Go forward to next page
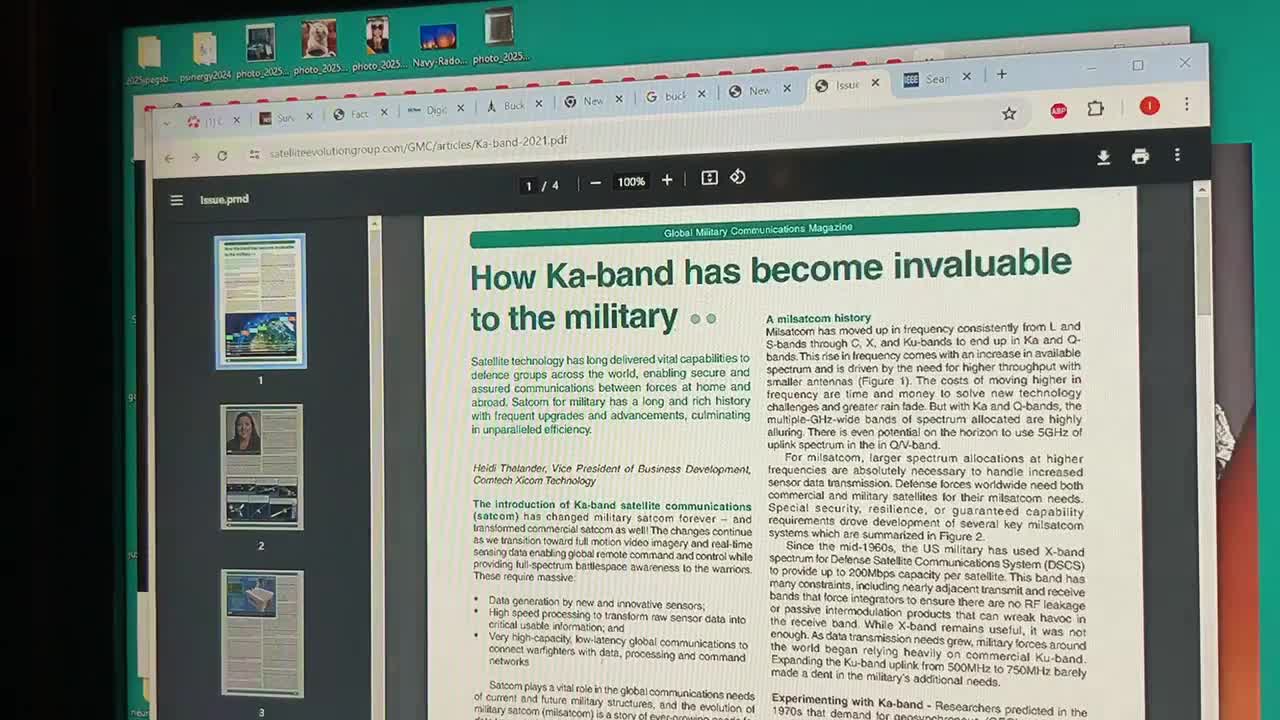Screen dimensions: 1280x720 [x=195, y=157]
